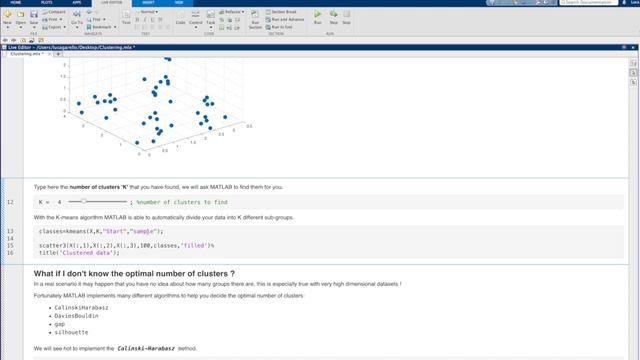Toggle italic text formatting
Screen dimensions: 640x360
(144, 20)
